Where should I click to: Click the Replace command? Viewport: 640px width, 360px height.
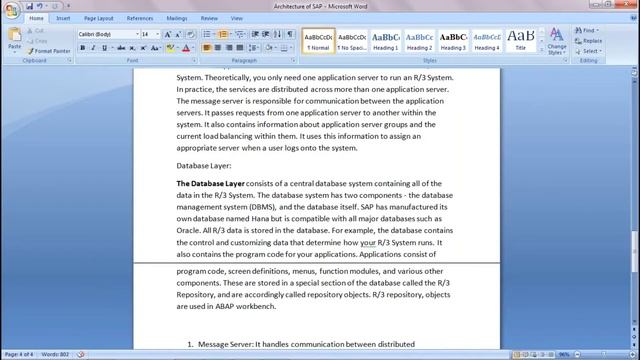coord(588,41)
